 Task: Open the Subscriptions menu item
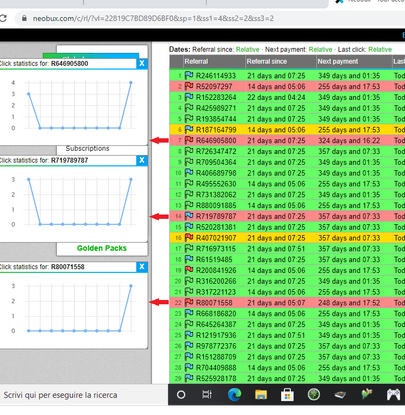[x=87, y=148]
